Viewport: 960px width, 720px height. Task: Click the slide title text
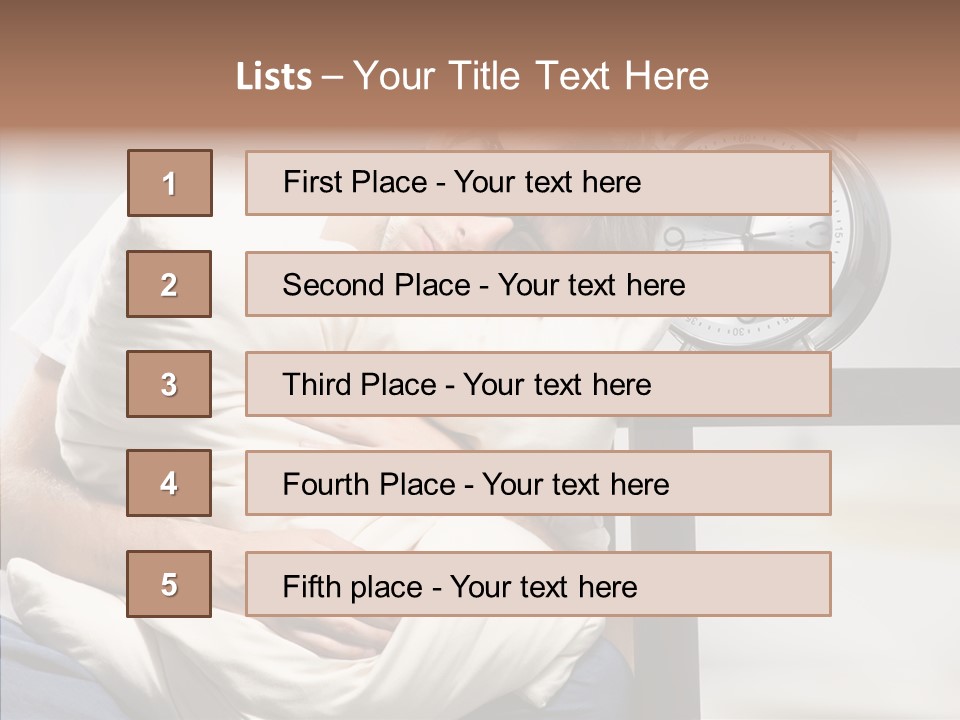pyautogui.click(x=473, y=76)
